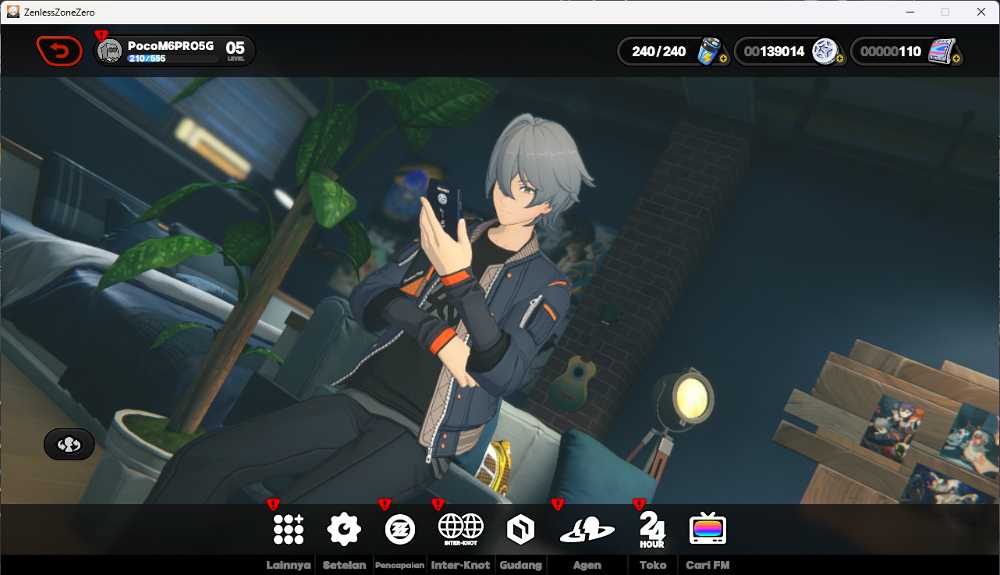
Task: Click the 00000110 polychrome balance
Action: point(890,51)
